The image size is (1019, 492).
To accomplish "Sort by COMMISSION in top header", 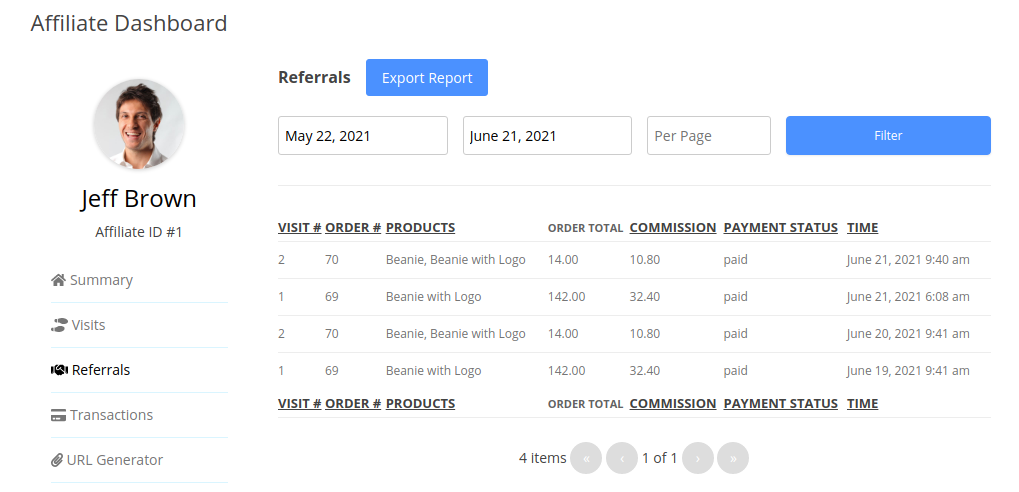I will 673,227.
